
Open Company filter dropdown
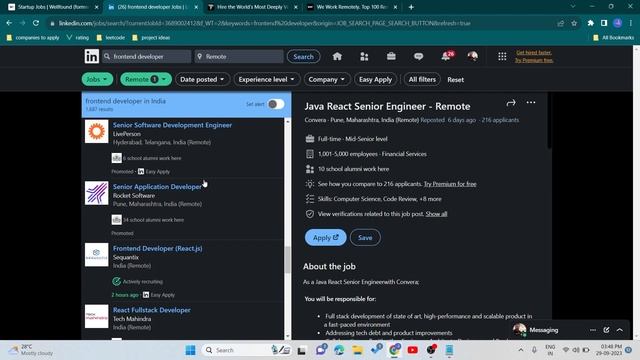(x=327, y=79)
